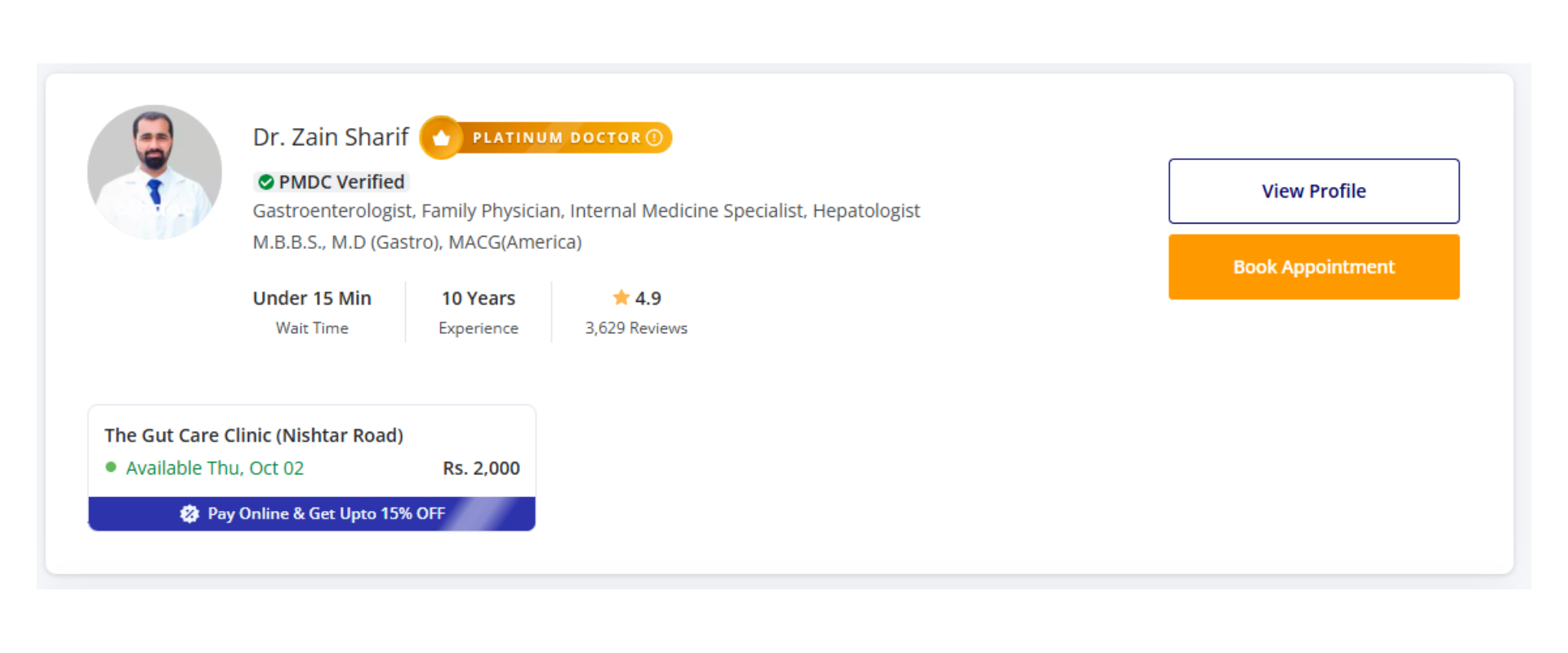Click the Available Thu, Oct 02 text
The image size is (1568, 653).
coord(215,468)
